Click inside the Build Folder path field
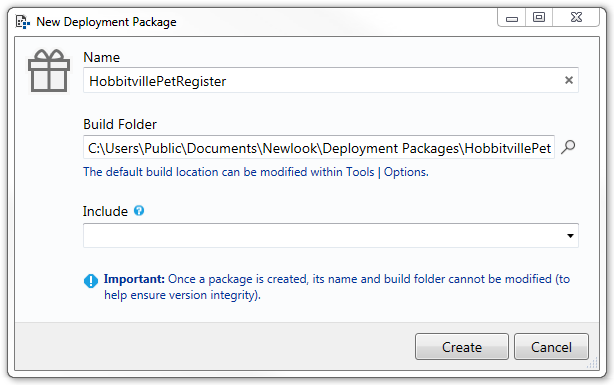The height and width of the screenshot is (385, 614). pos(319,147)
